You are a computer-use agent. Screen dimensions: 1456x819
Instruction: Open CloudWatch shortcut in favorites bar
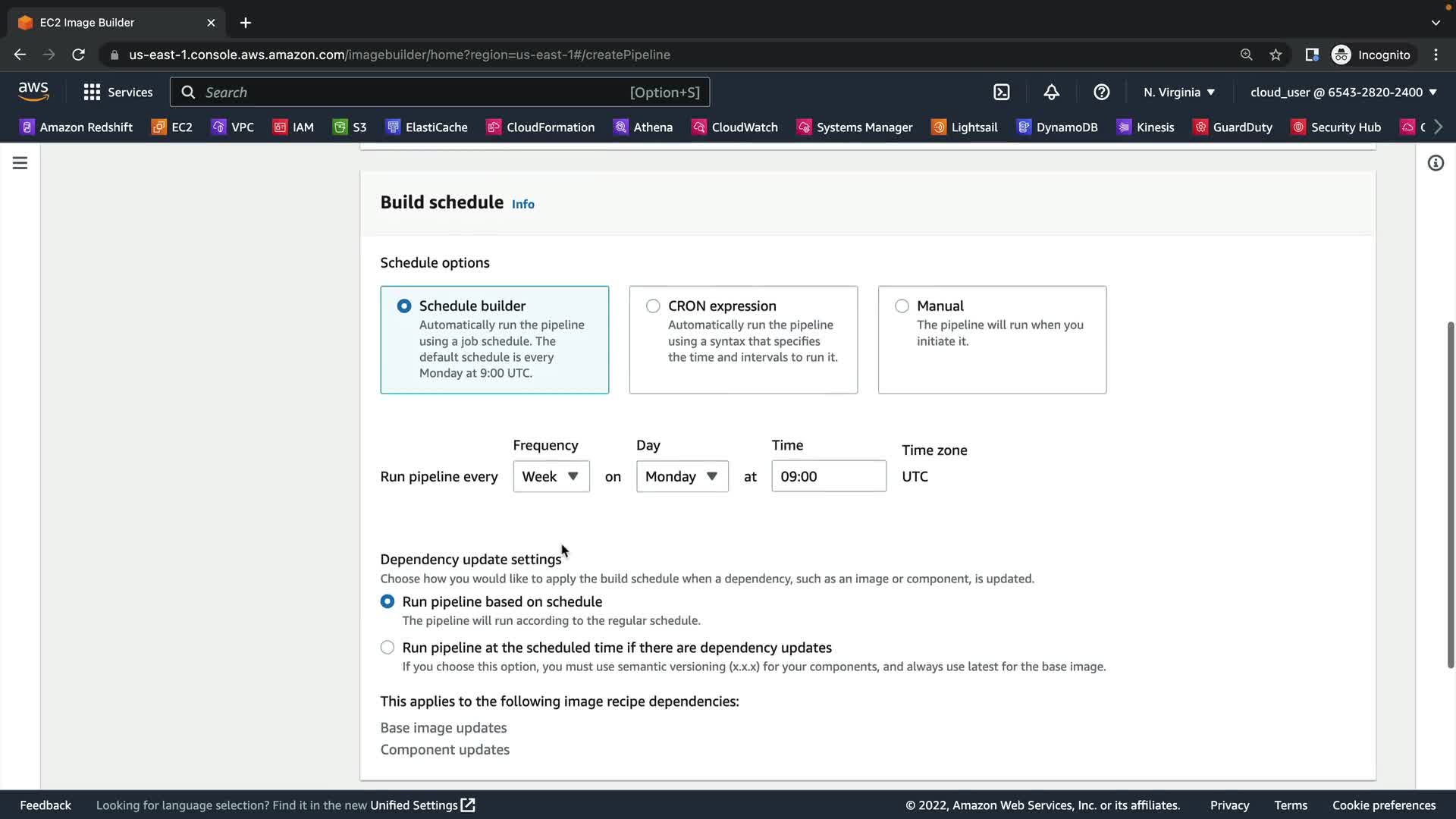[735, 127]
